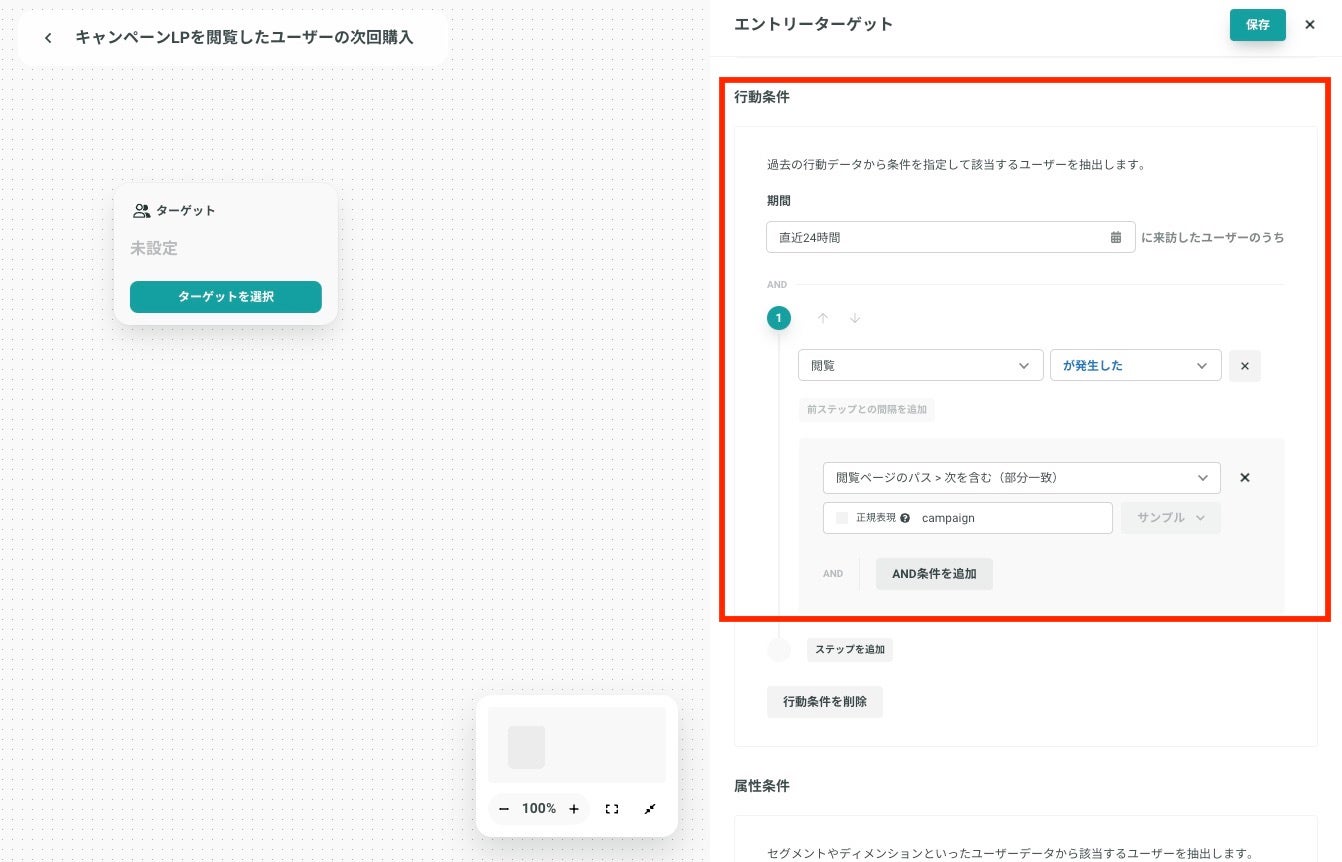Close the エントリーターゲット panel
This screenshot has width=1342, height=862.
click(x=1310, y=24)
